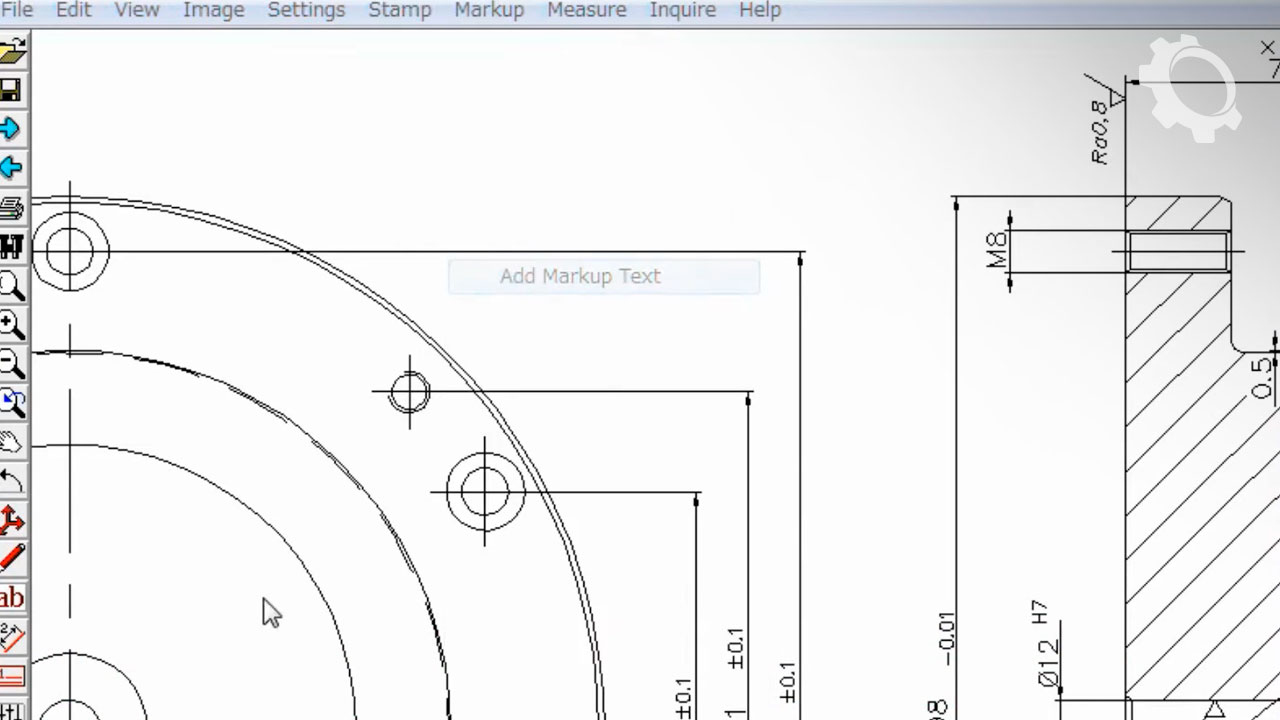Open the Measure menu
Image resolution: width=1280 pixels, height=720 pixels.
coord(586,10)
